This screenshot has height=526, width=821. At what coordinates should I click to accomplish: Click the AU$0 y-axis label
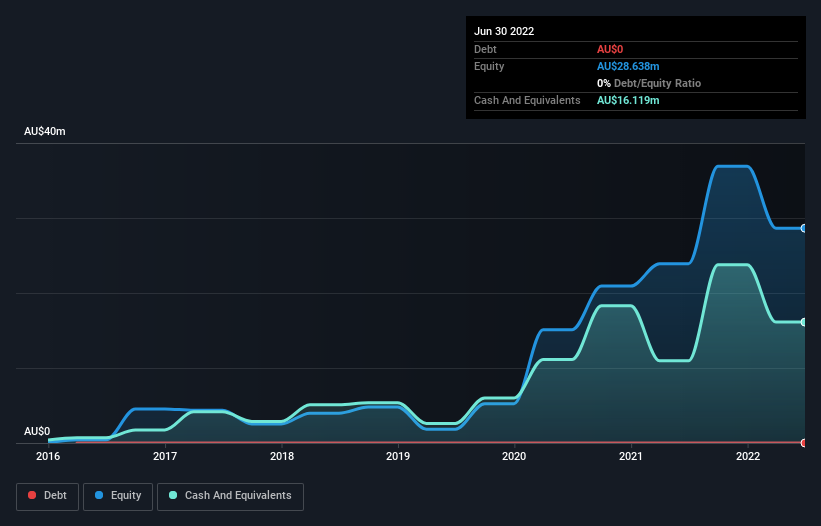click(37, 431)
